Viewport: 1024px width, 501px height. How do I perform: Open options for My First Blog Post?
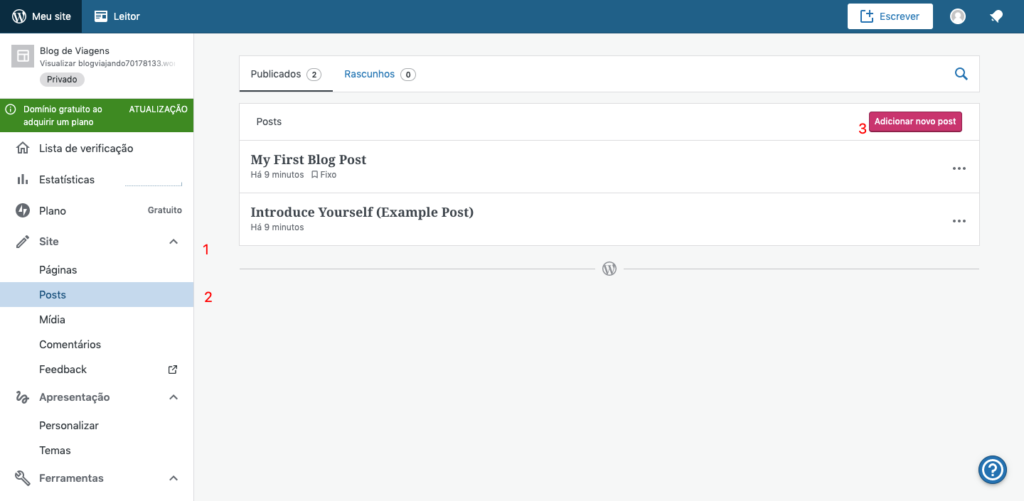point(959,168)
